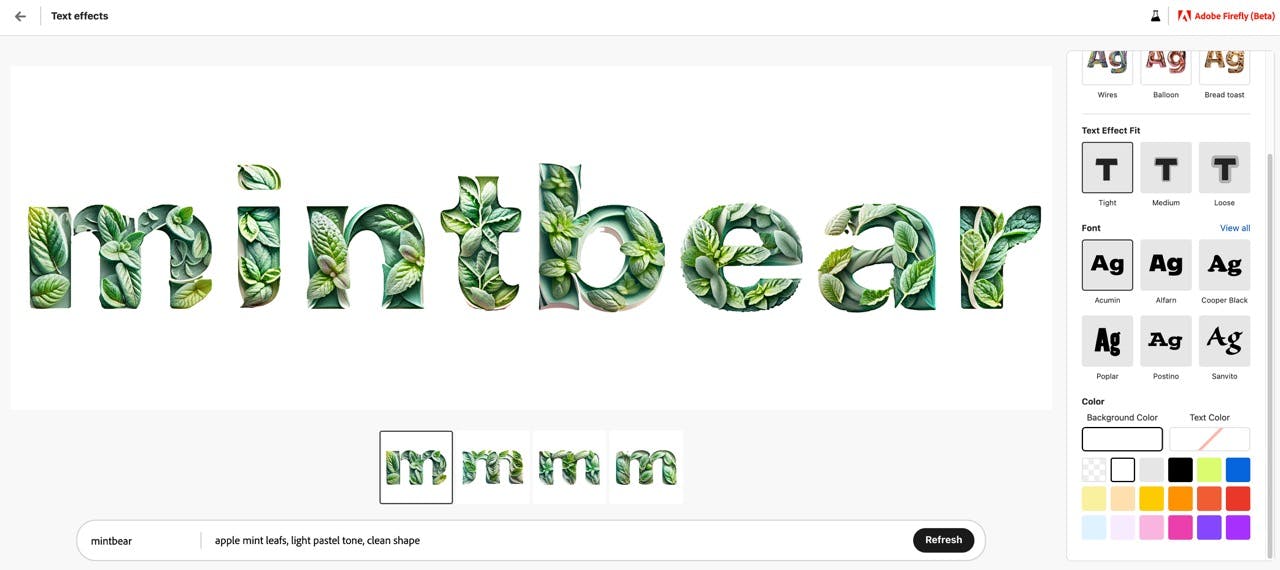The image size is (1280, 570).
Task: Open the Text Color selector box
Action: point(1210,439)
